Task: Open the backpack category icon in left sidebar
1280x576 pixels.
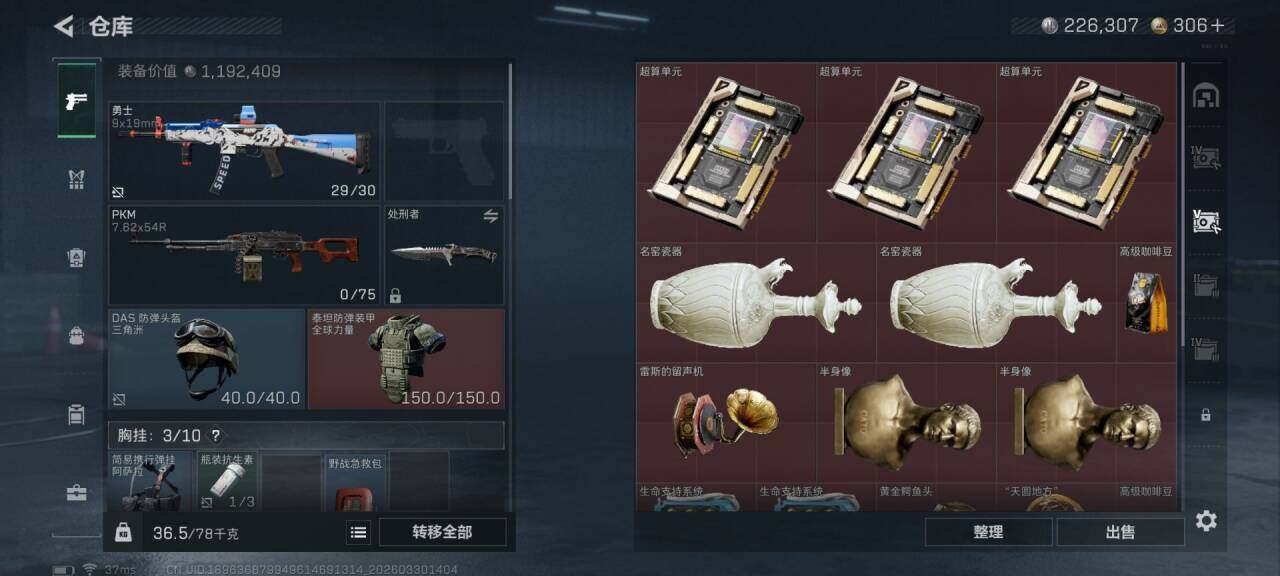Action: [77, 336]
